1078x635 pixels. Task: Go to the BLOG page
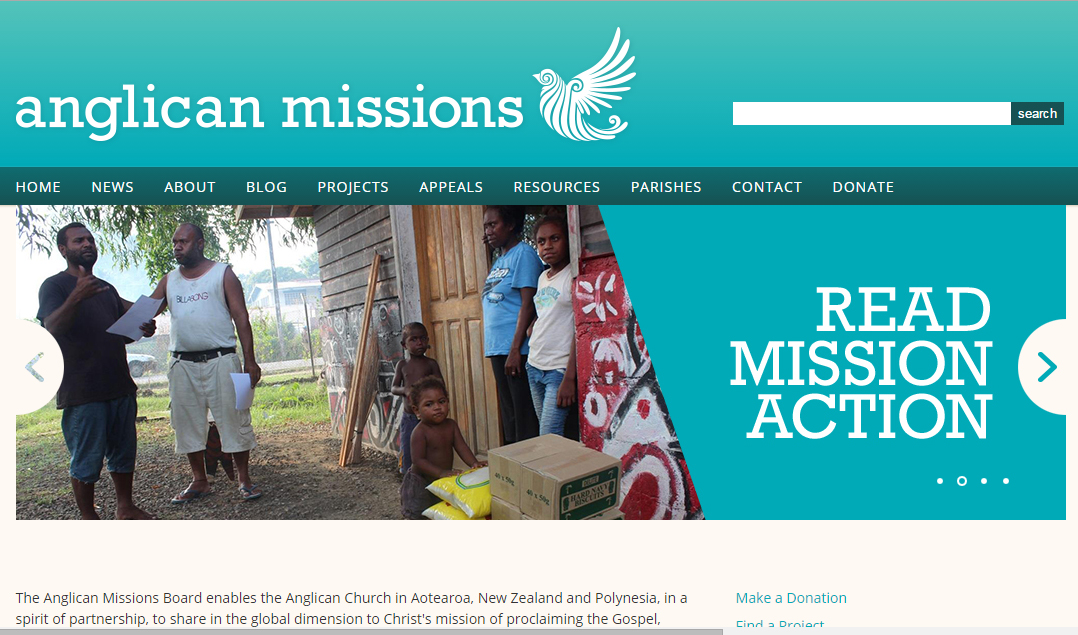point(267,187)
